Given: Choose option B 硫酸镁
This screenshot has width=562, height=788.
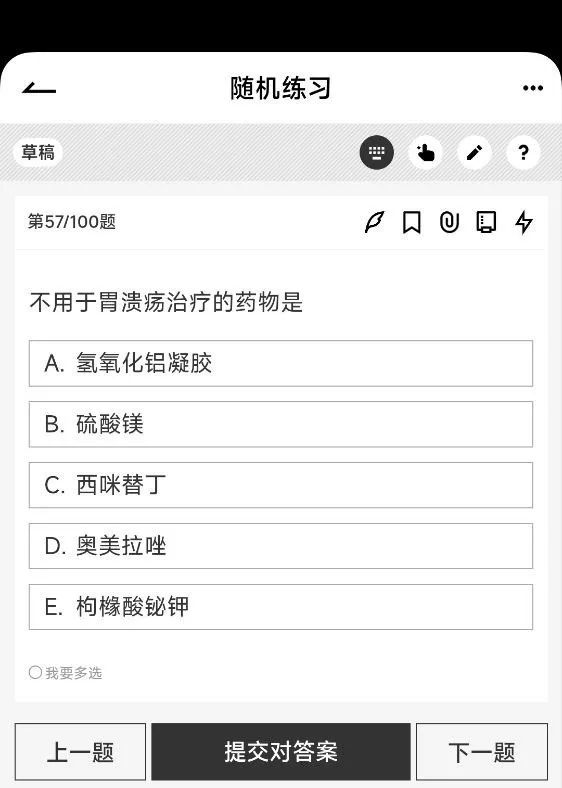Looking at the screenshot, I should [281, 424].
